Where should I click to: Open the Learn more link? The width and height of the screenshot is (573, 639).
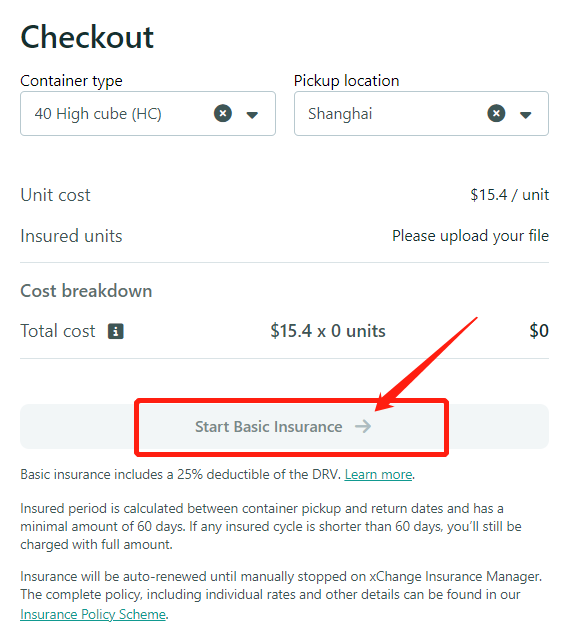[x=378, y=474]
